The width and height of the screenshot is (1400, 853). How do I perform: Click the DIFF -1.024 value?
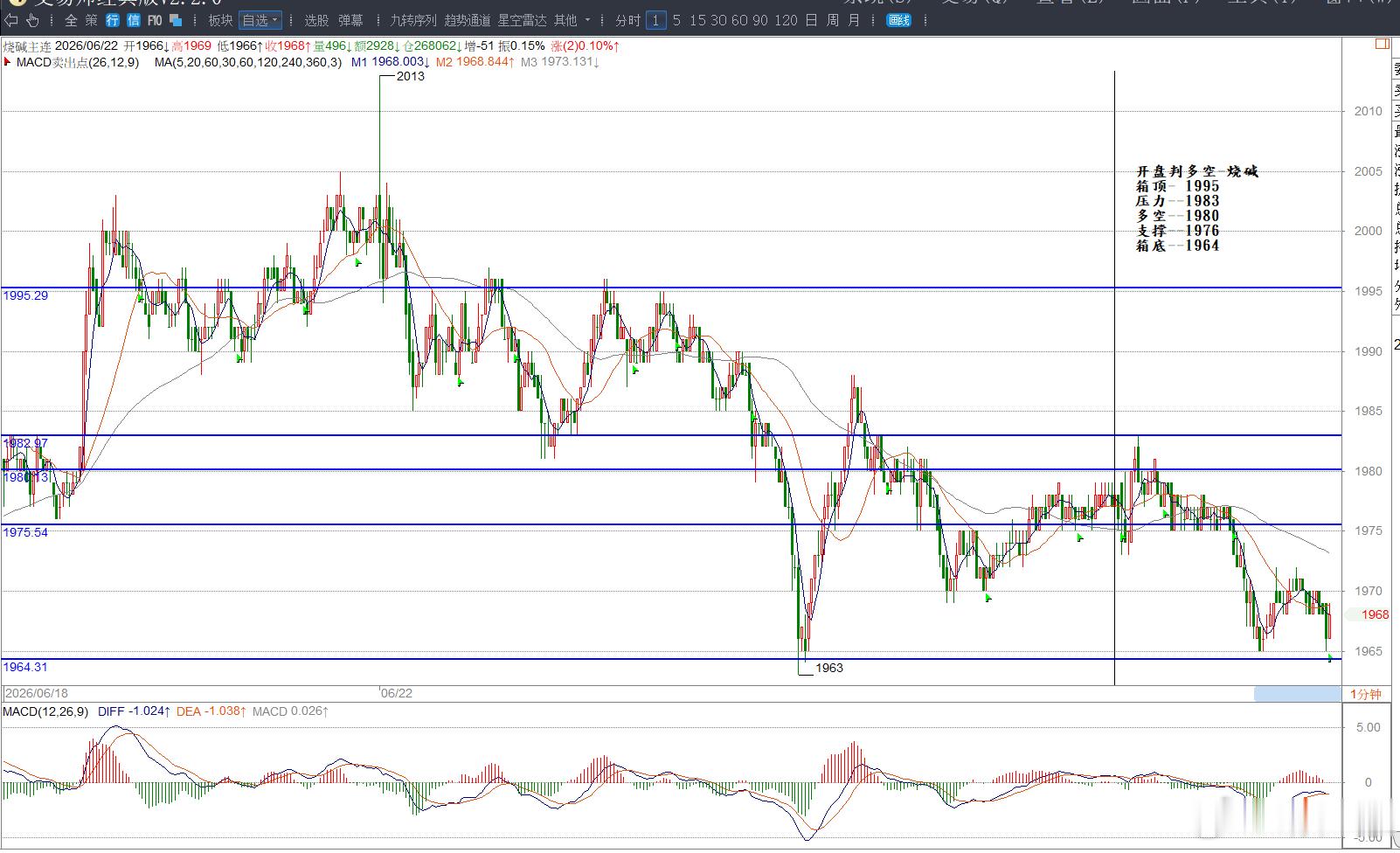134,711
